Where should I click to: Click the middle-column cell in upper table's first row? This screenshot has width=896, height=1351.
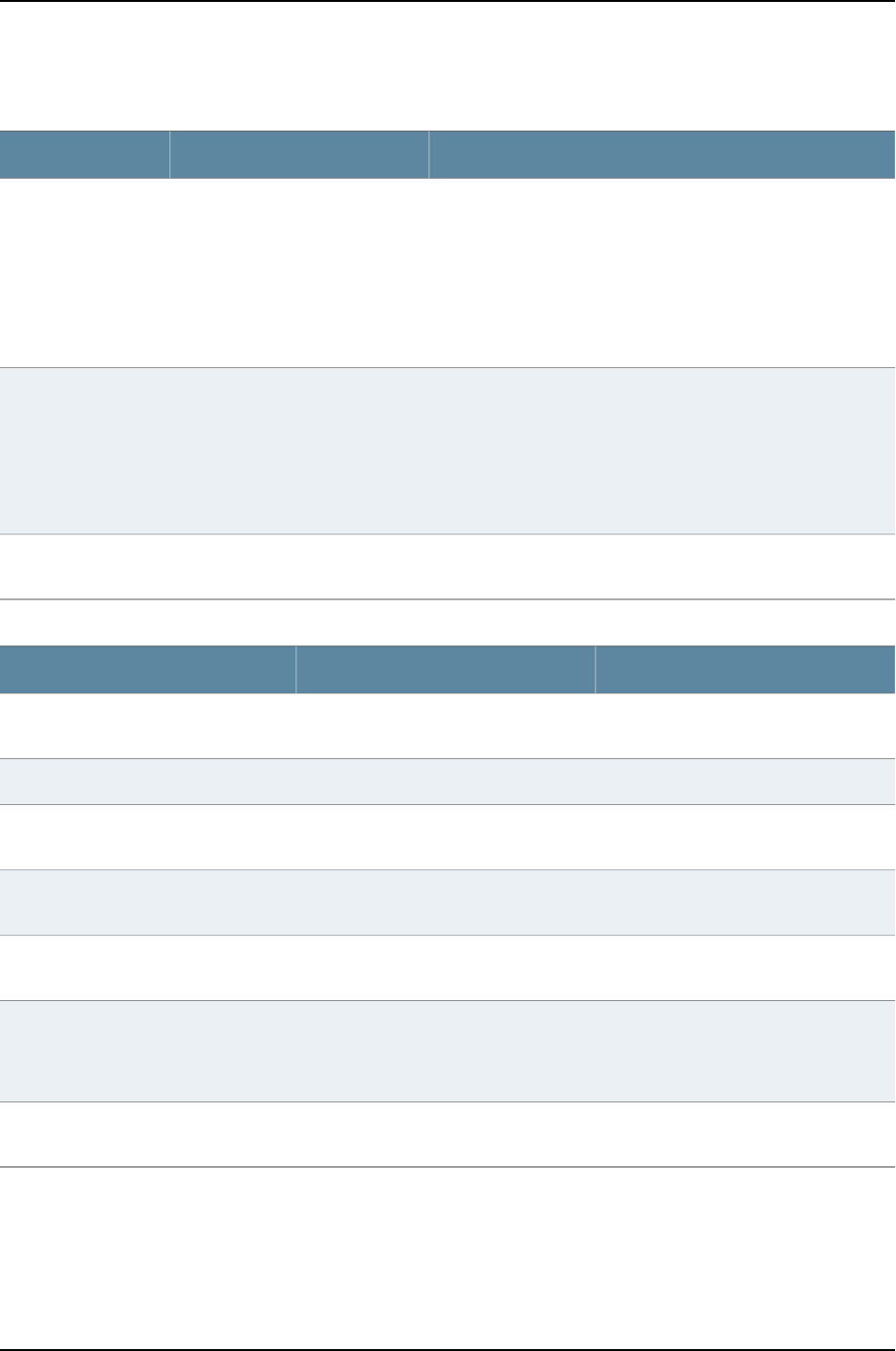tap(299, 272)
